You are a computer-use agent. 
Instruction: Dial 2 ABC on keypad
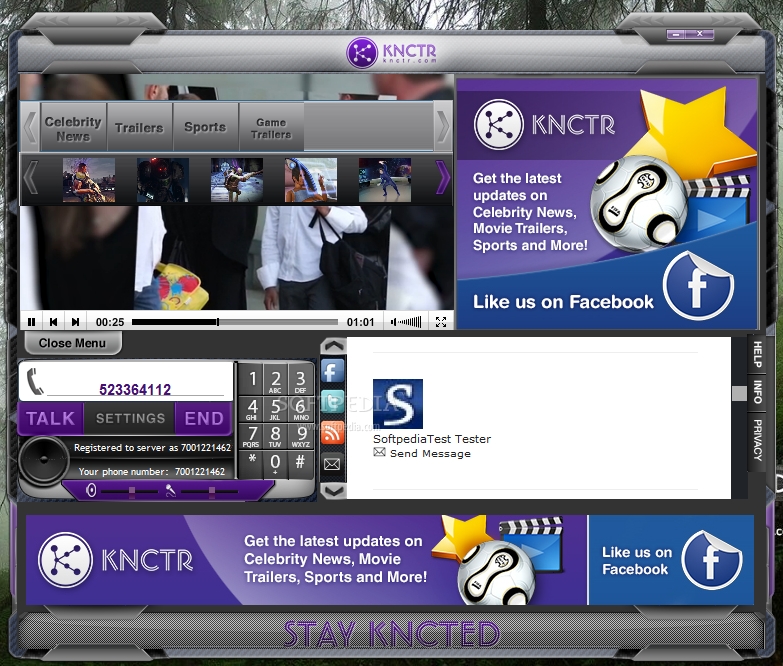[276, 381]
